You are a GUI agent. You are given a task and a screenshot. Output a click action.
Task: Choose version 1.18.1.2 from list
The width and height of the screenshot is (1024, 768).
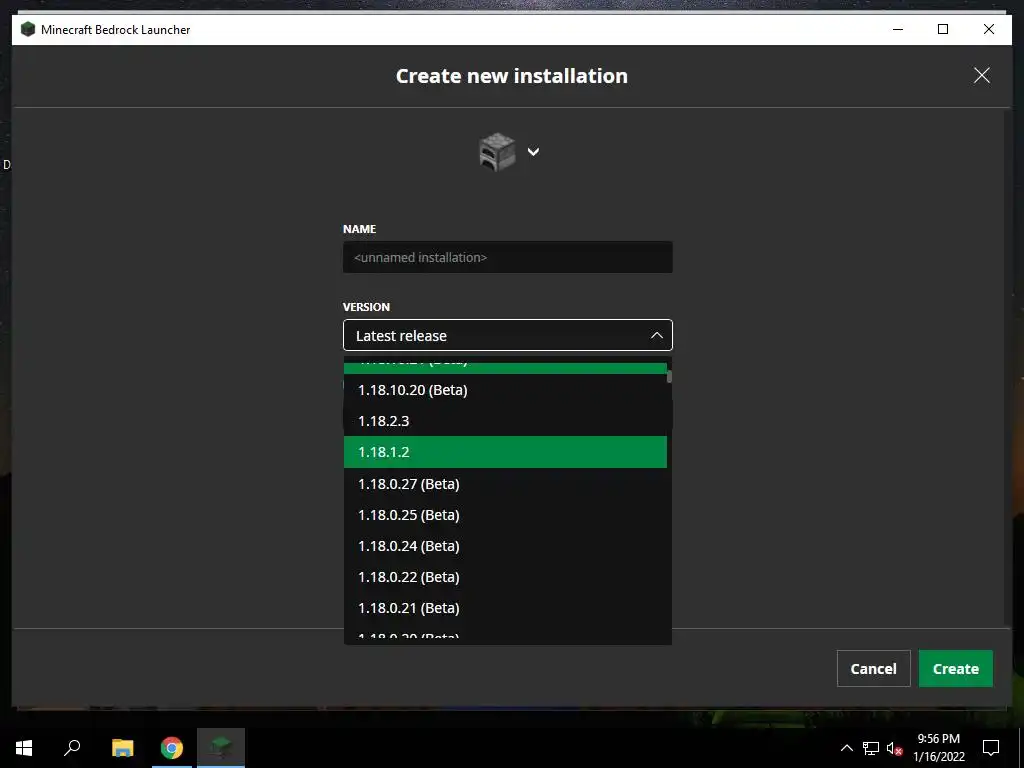[x=505, y=452]
